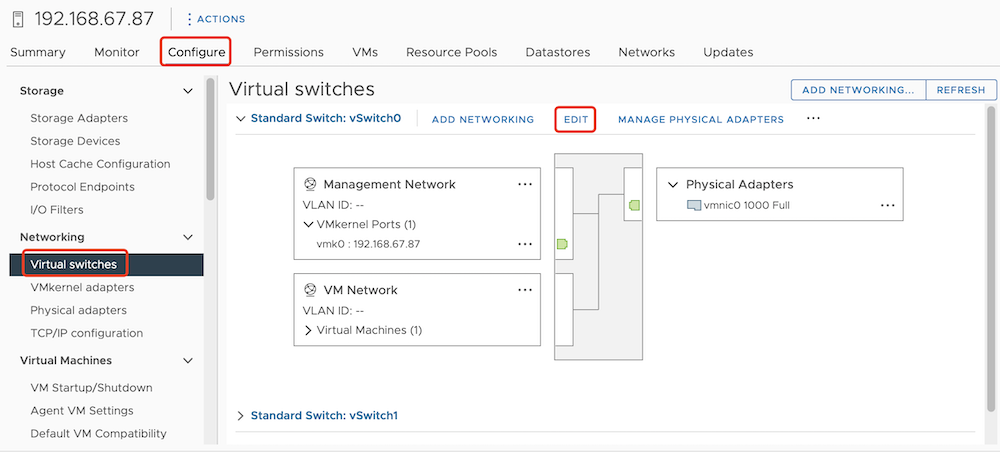The height and width of the screenshot is (452, 1000).
Task: Collapse the Standard Switch vSwitch0 section
Action: (x=240, y=118)
